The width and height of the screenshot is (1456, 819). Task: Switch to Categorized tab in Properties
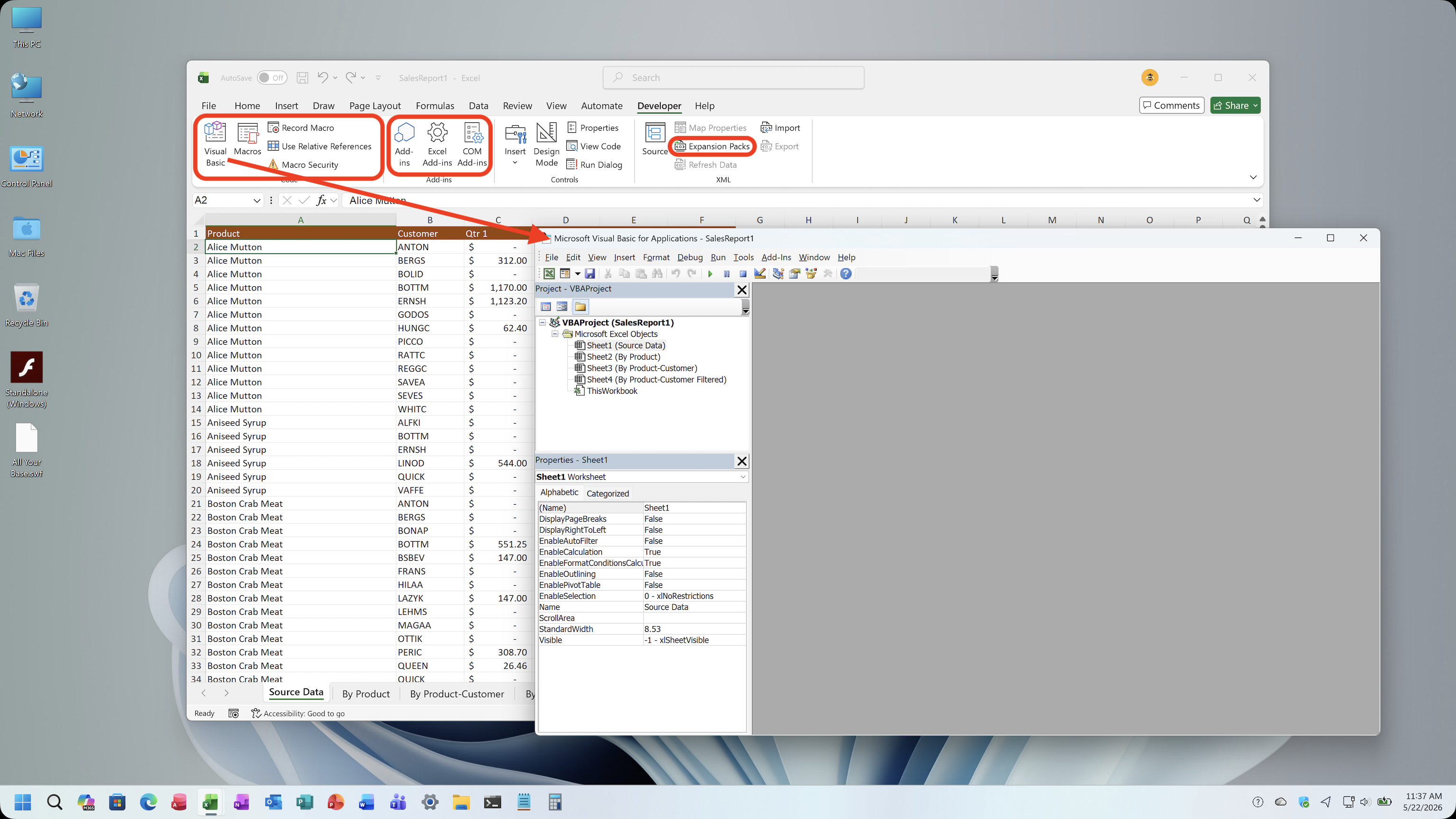tap(608, 493)
